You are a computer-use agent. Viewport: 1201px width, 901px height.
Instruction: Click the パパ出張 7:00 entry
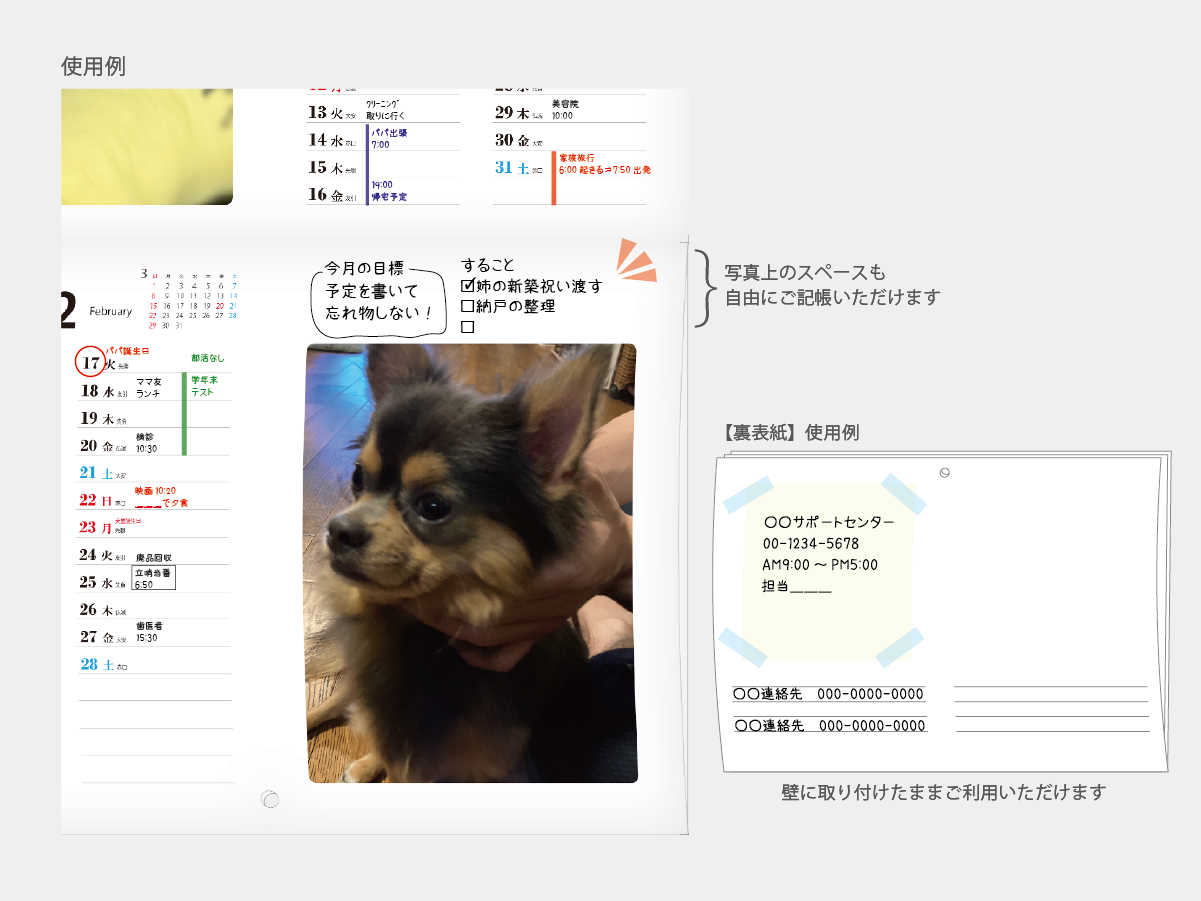point(389,138)
